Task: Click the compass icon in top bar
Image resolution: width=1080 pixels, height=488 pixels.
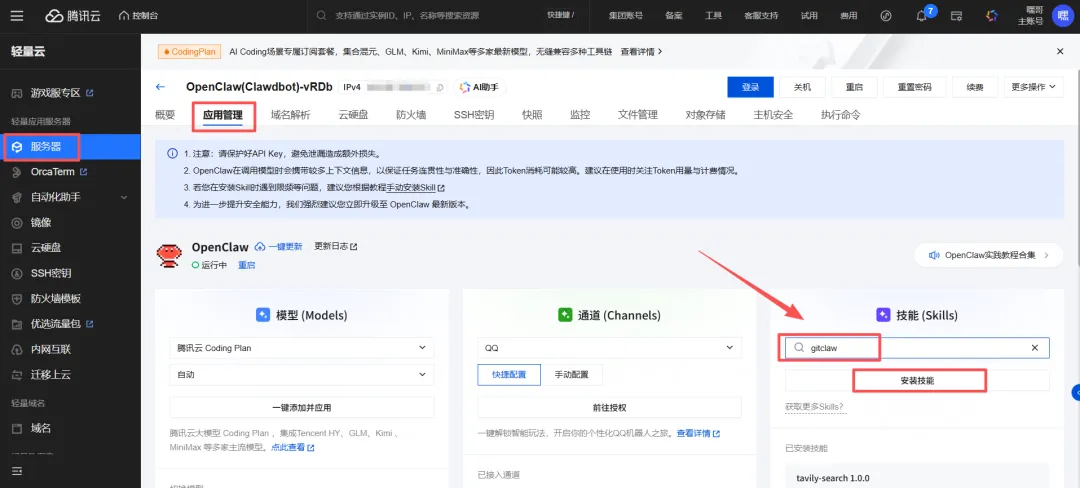Action: point(886,15)
